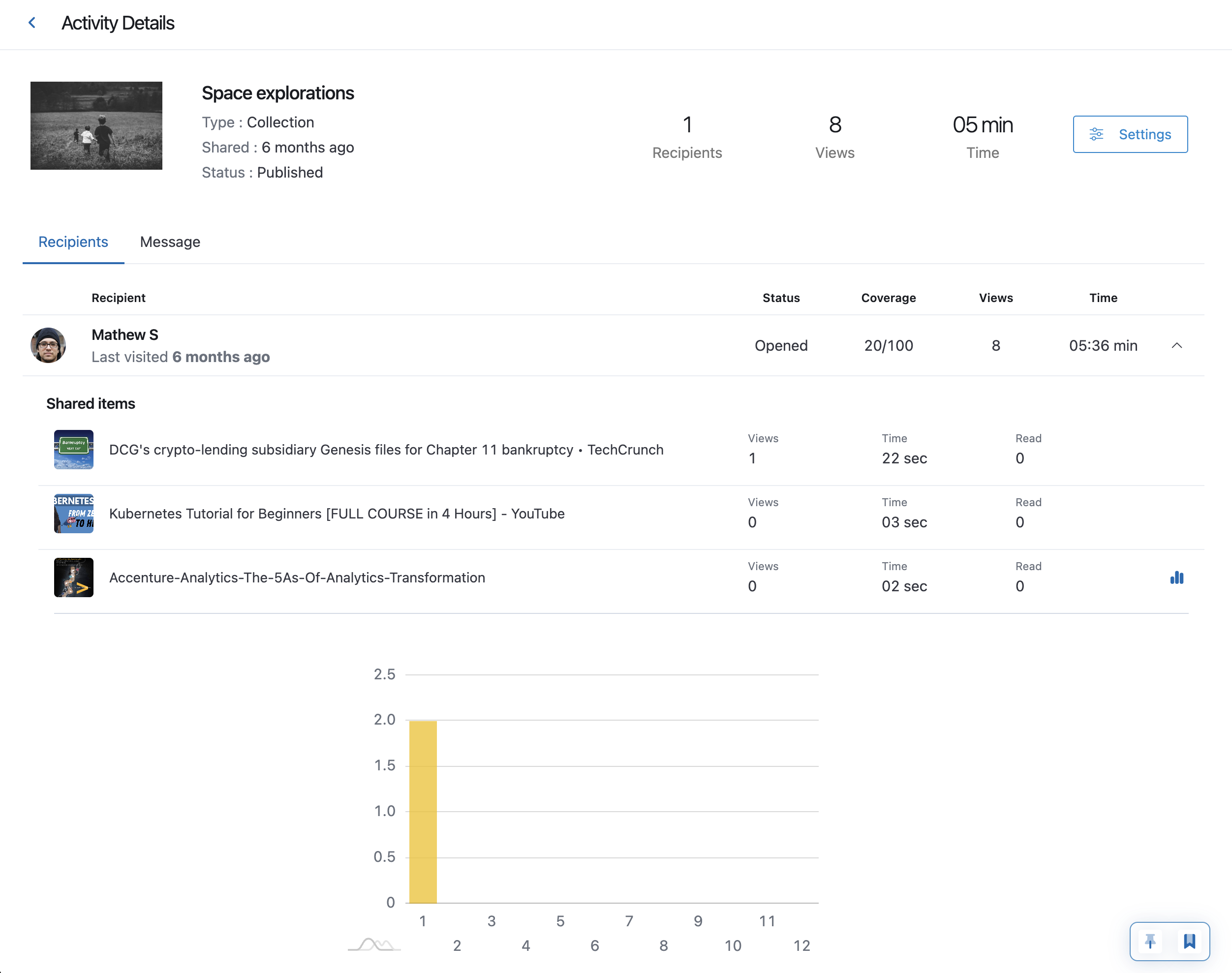
Task: Click the 20/100 coverage value
Action: [889, 346]
